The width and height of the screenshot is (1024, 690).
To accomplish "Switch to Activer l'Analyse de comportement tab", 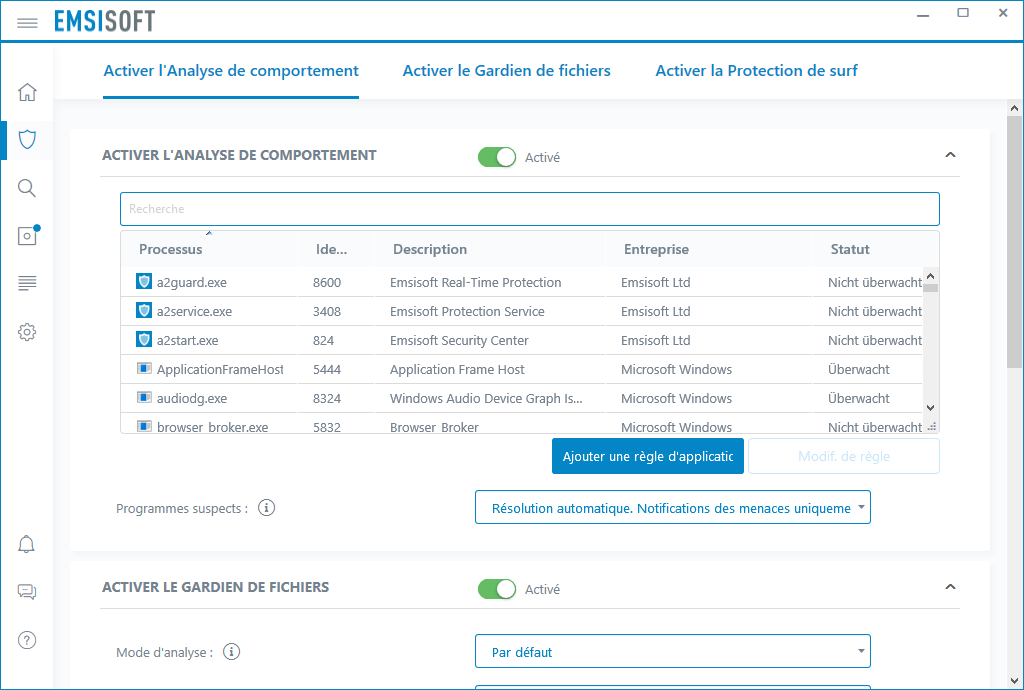I will (x=231, y=71).
